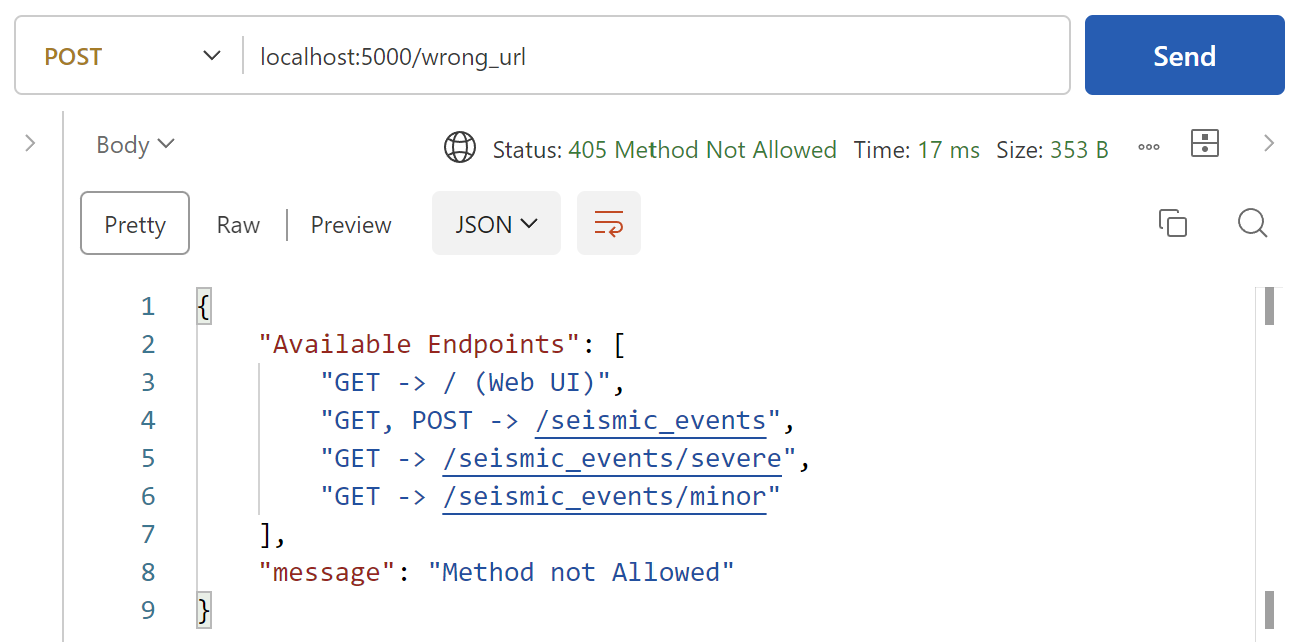The width and height of the screenshot is (1300, 642).
Task: Click the blue Send button
Action: click(1184, 55)
